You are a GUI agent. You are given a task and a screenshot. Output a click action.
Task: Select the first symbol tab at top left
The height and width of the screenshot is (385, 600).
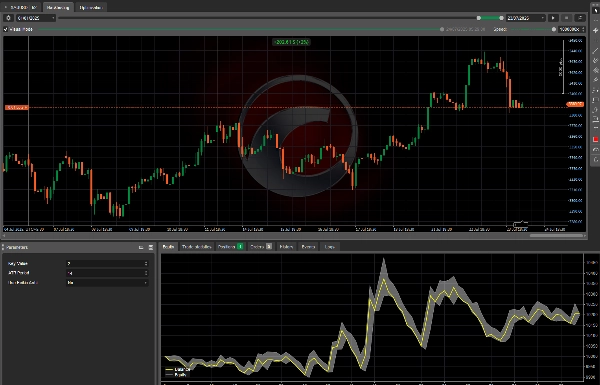tap(21, 7)
